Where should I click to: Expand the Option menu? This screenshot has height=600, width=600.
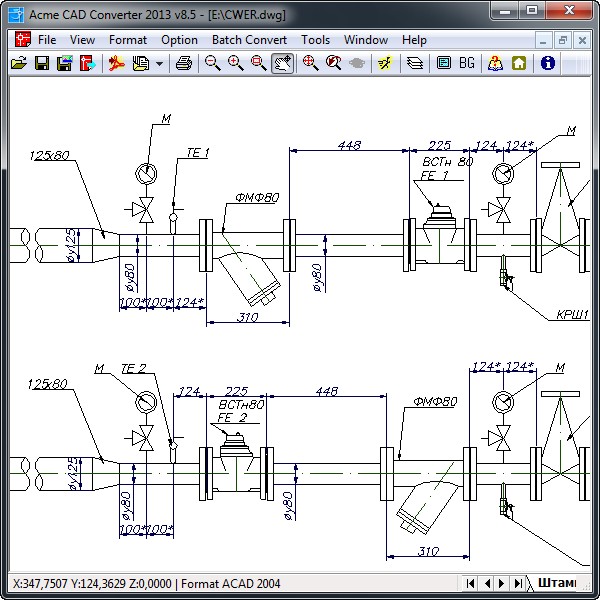click(x=179, y=40)
